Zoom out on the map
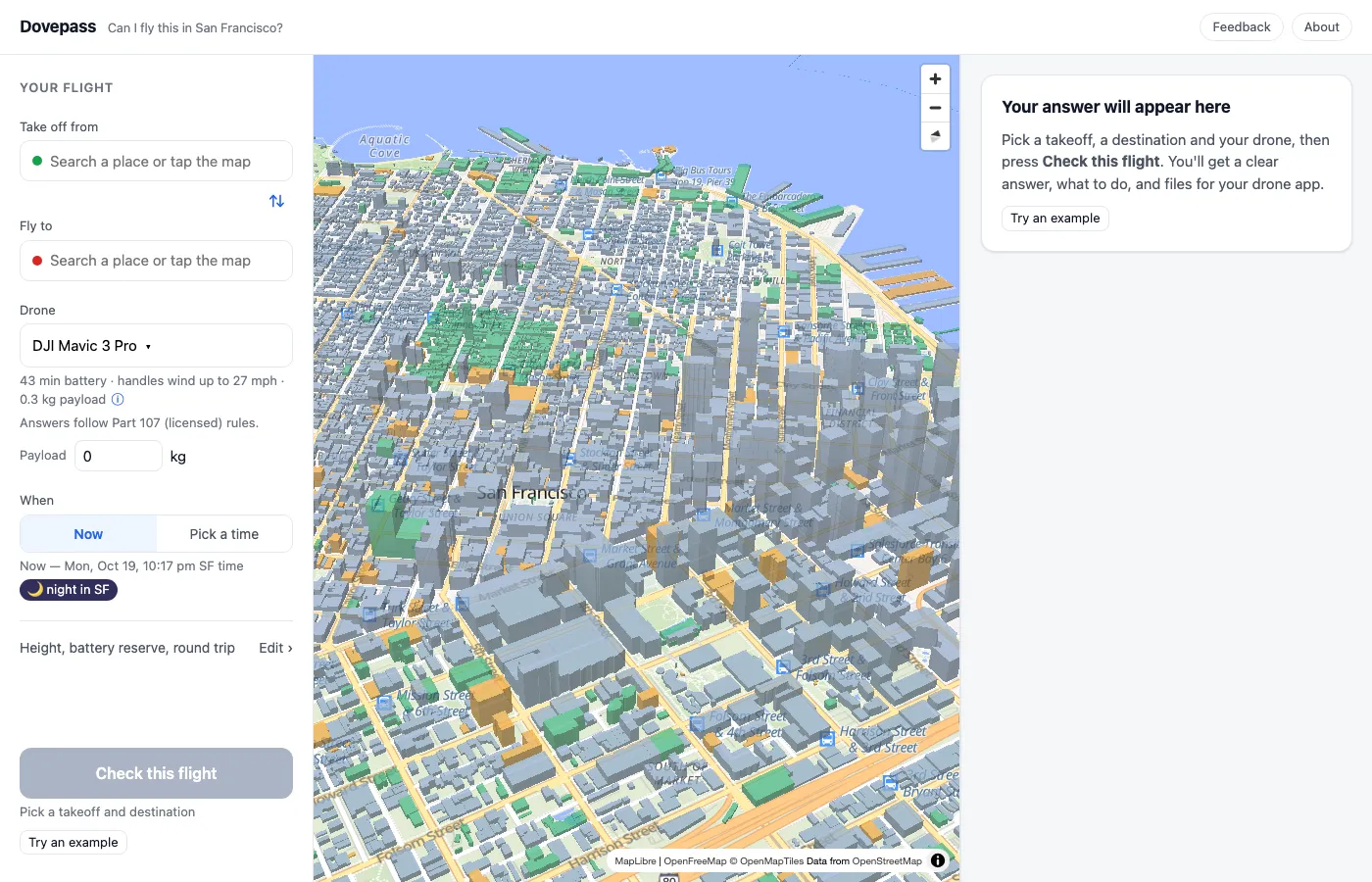This screenshot has width=1372, height=882. (935, 108)
